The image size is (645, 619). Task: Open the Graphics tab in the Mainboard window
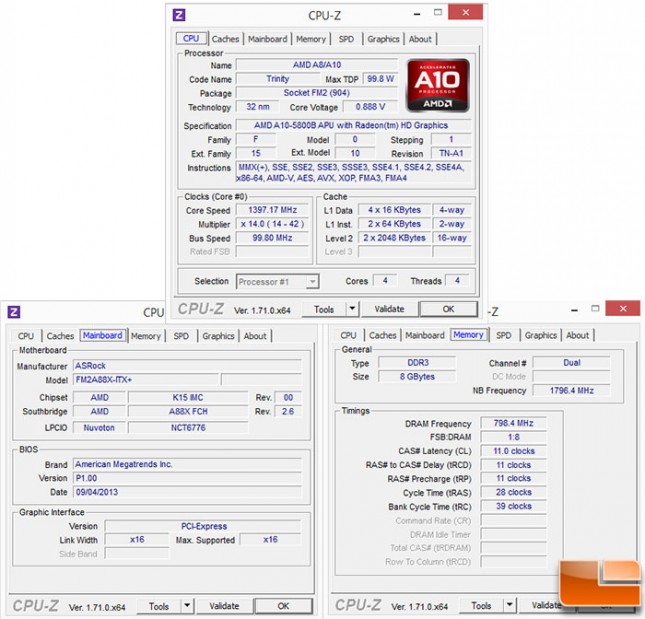point(218,336)
